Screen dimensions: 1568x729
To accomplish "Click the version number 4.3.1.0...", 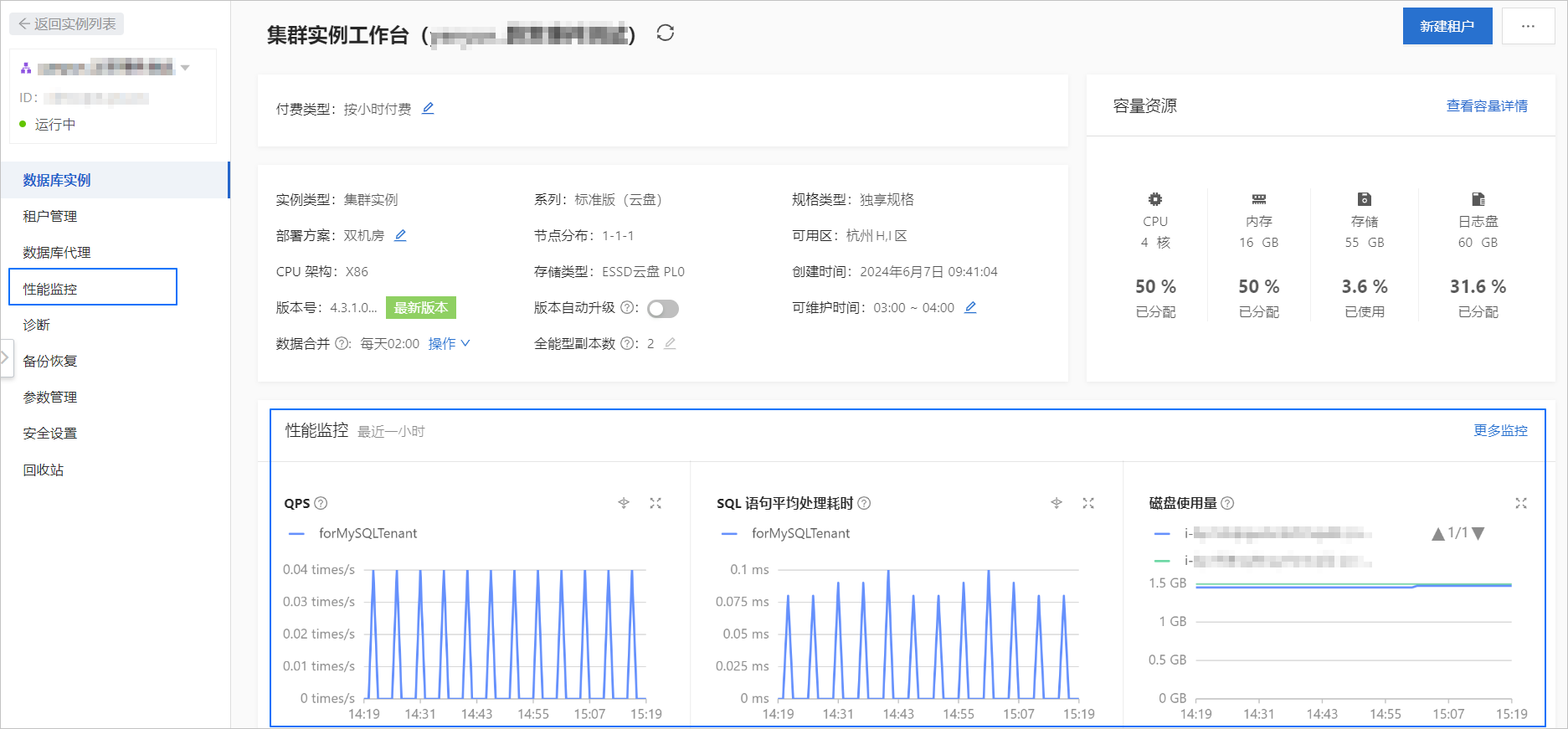I will [x=353, y=307].
